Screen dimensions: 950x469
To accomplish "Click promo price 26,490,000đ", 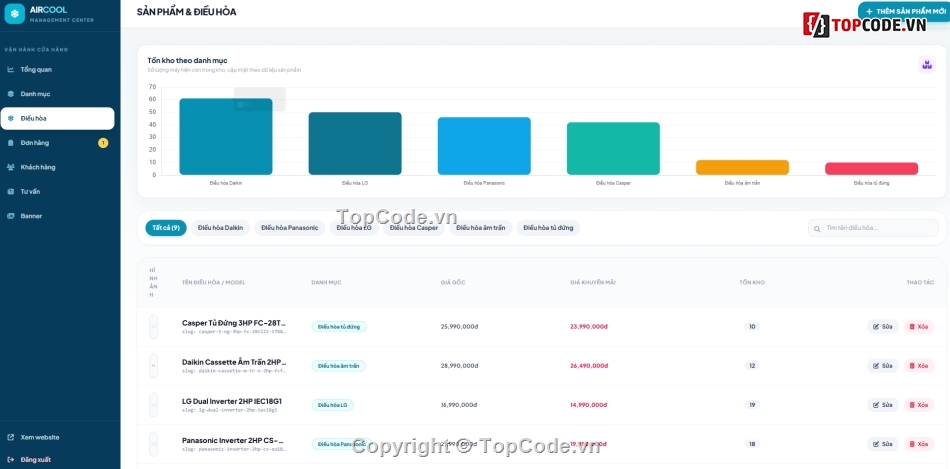I will click(589, 366).
